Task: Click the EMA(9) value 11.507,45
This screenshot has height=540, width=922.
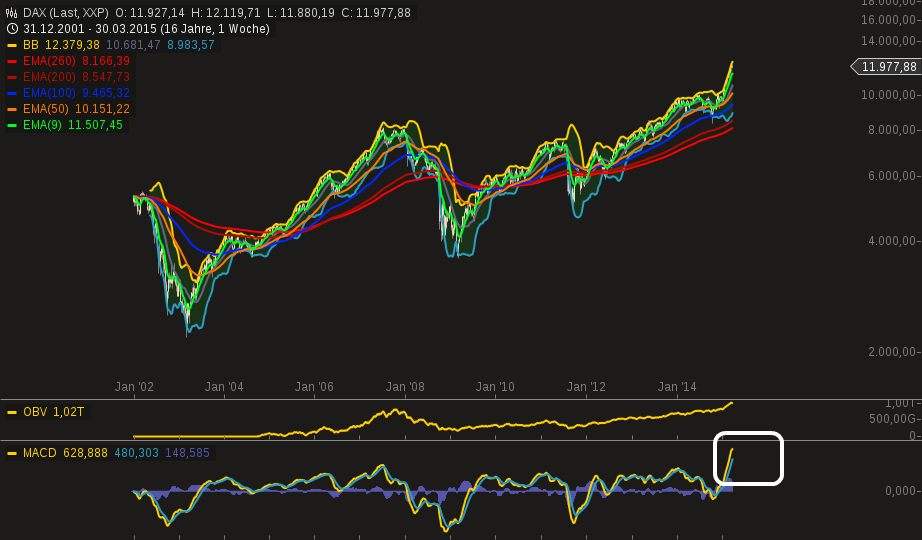Action: coord(95,125)
